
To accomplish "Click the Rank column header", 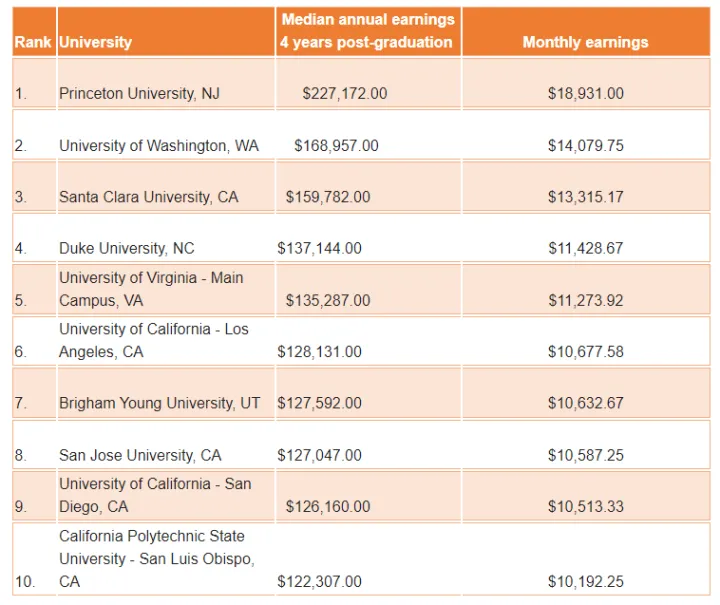I will (x=34, y=43).
